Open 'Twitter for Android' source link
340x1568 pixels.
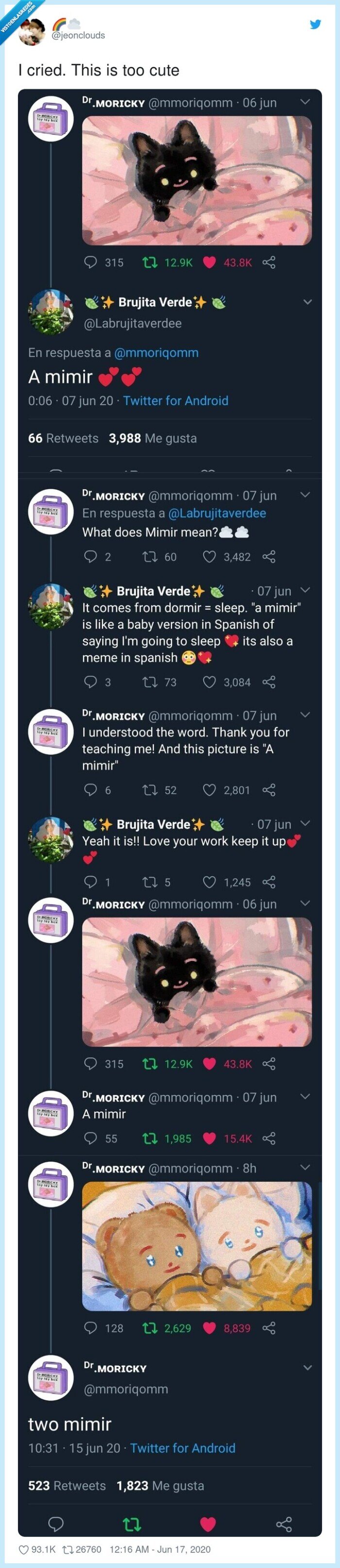176,401
